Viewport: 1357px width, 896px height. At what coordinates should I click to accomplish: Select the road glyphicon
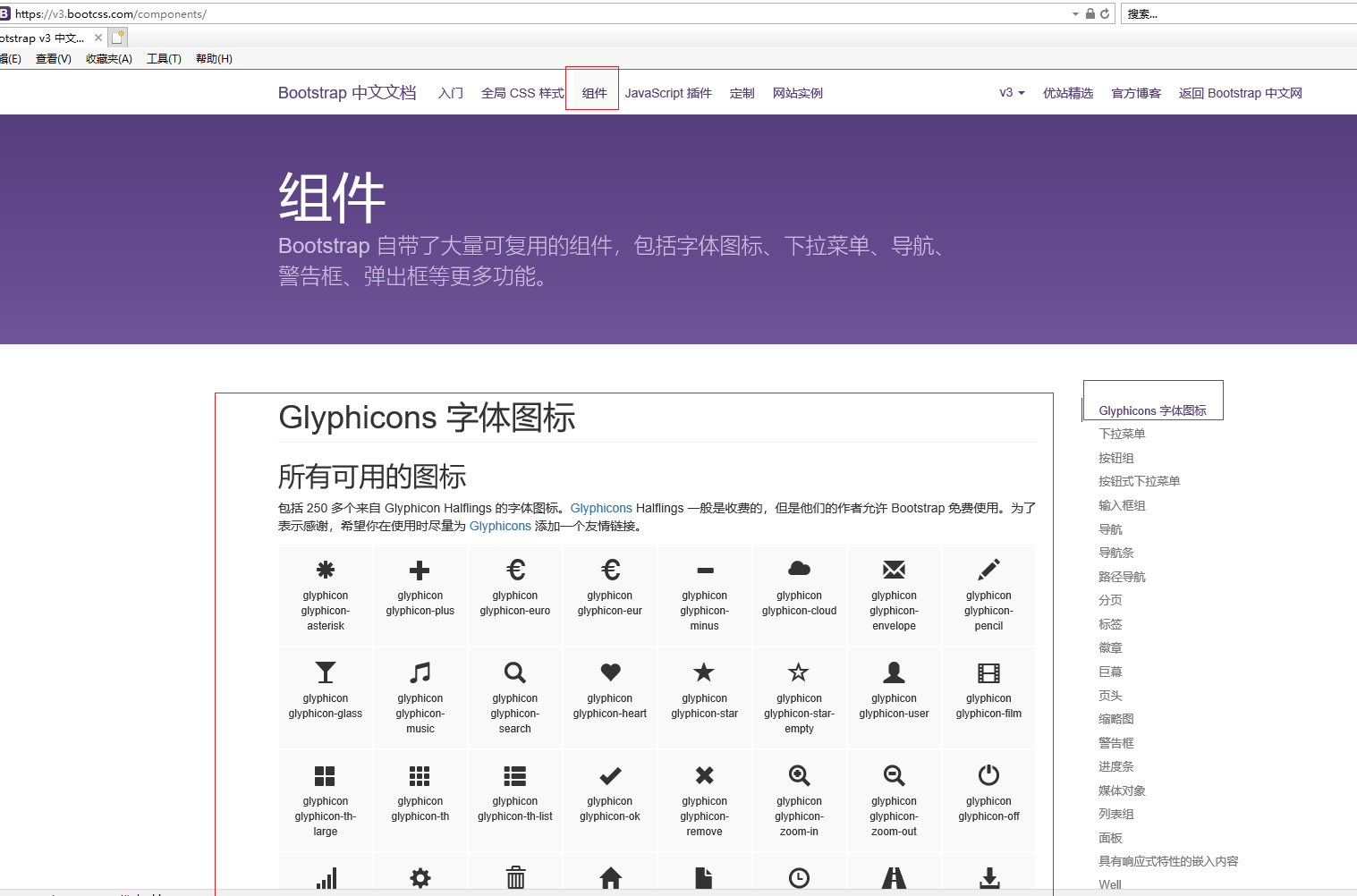coord(895,878)
